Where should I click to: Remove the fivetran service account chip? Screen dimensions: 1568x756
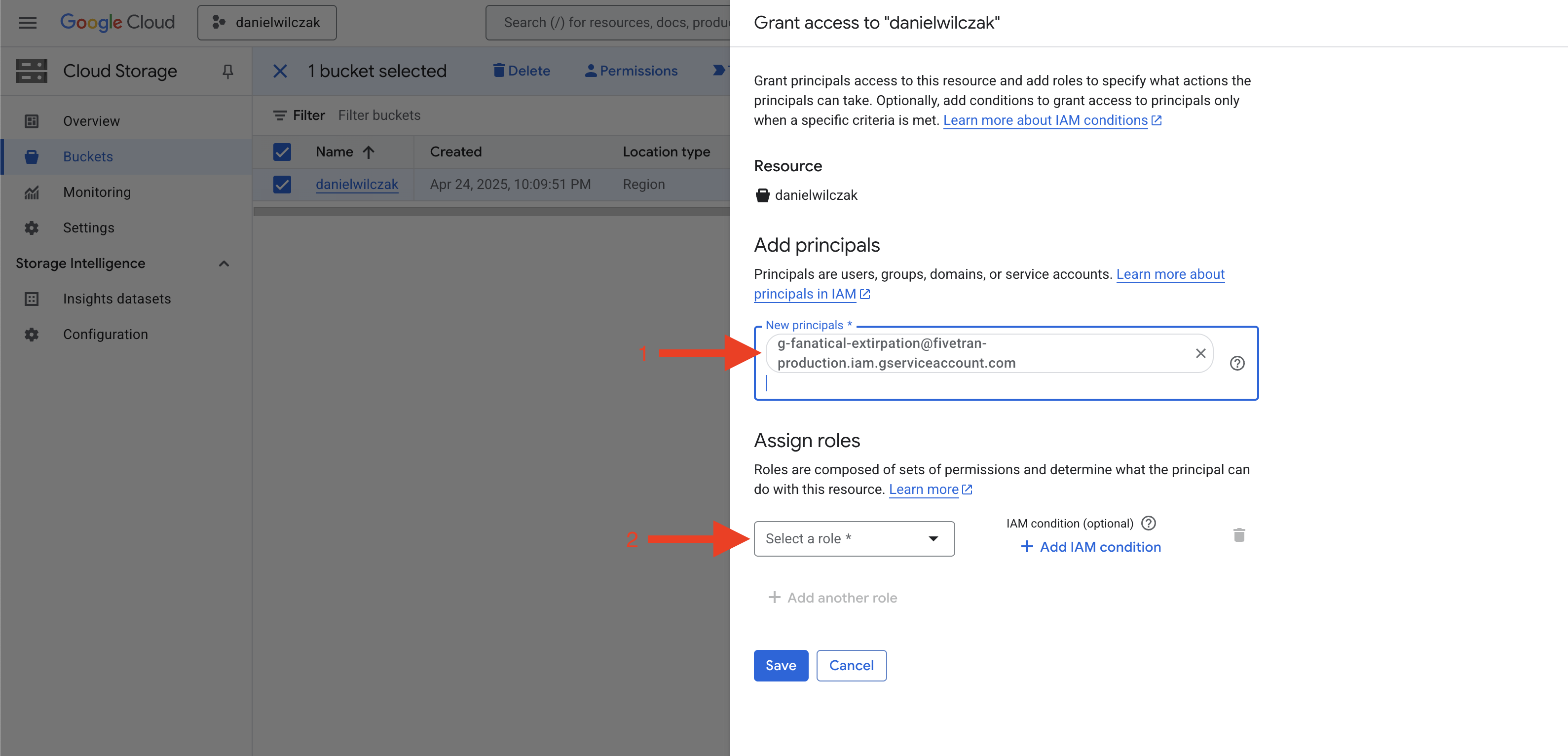tap(1200, 353)
